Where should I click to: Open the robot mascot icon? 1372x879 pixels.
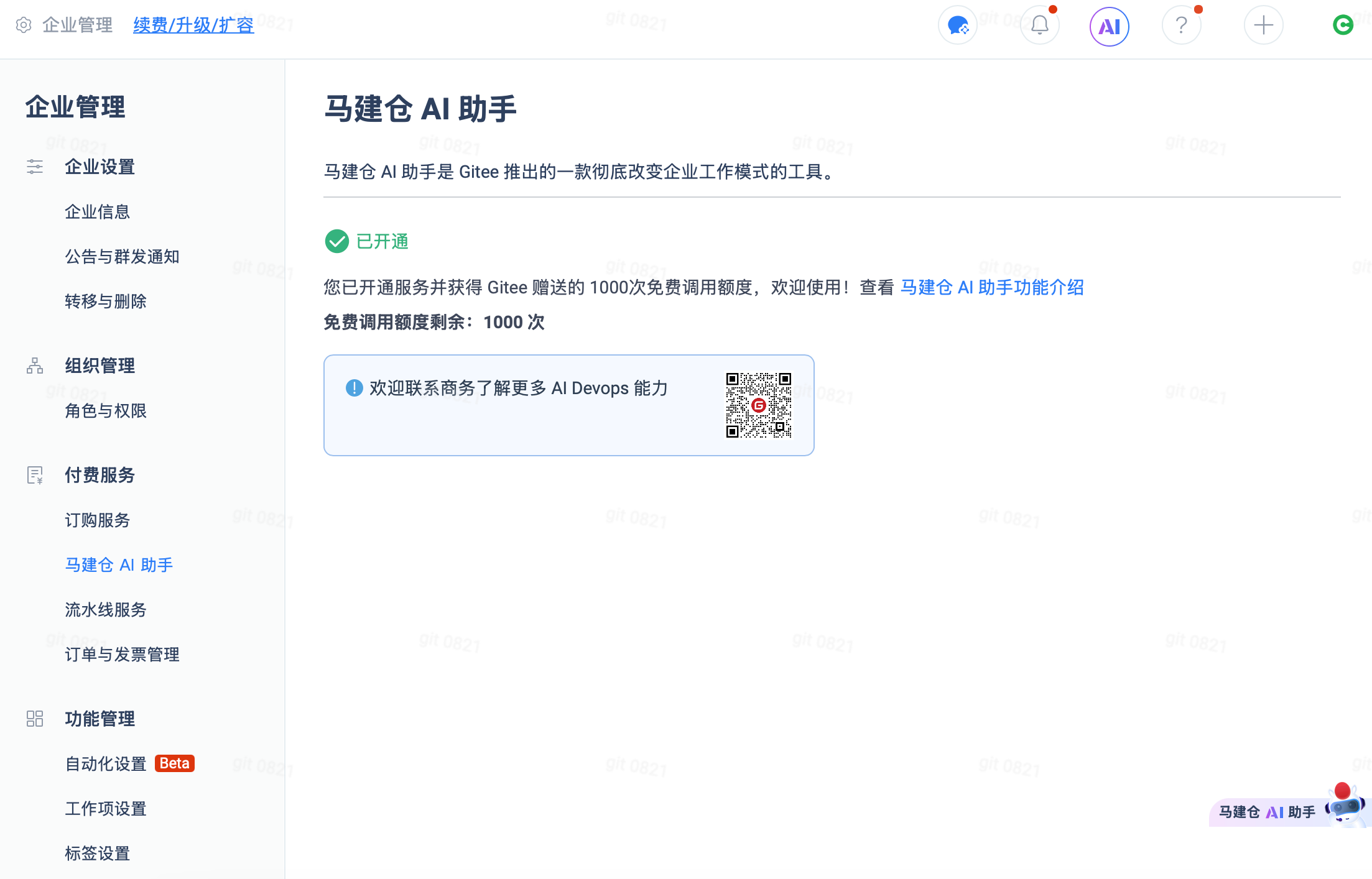pos(1347,806)
